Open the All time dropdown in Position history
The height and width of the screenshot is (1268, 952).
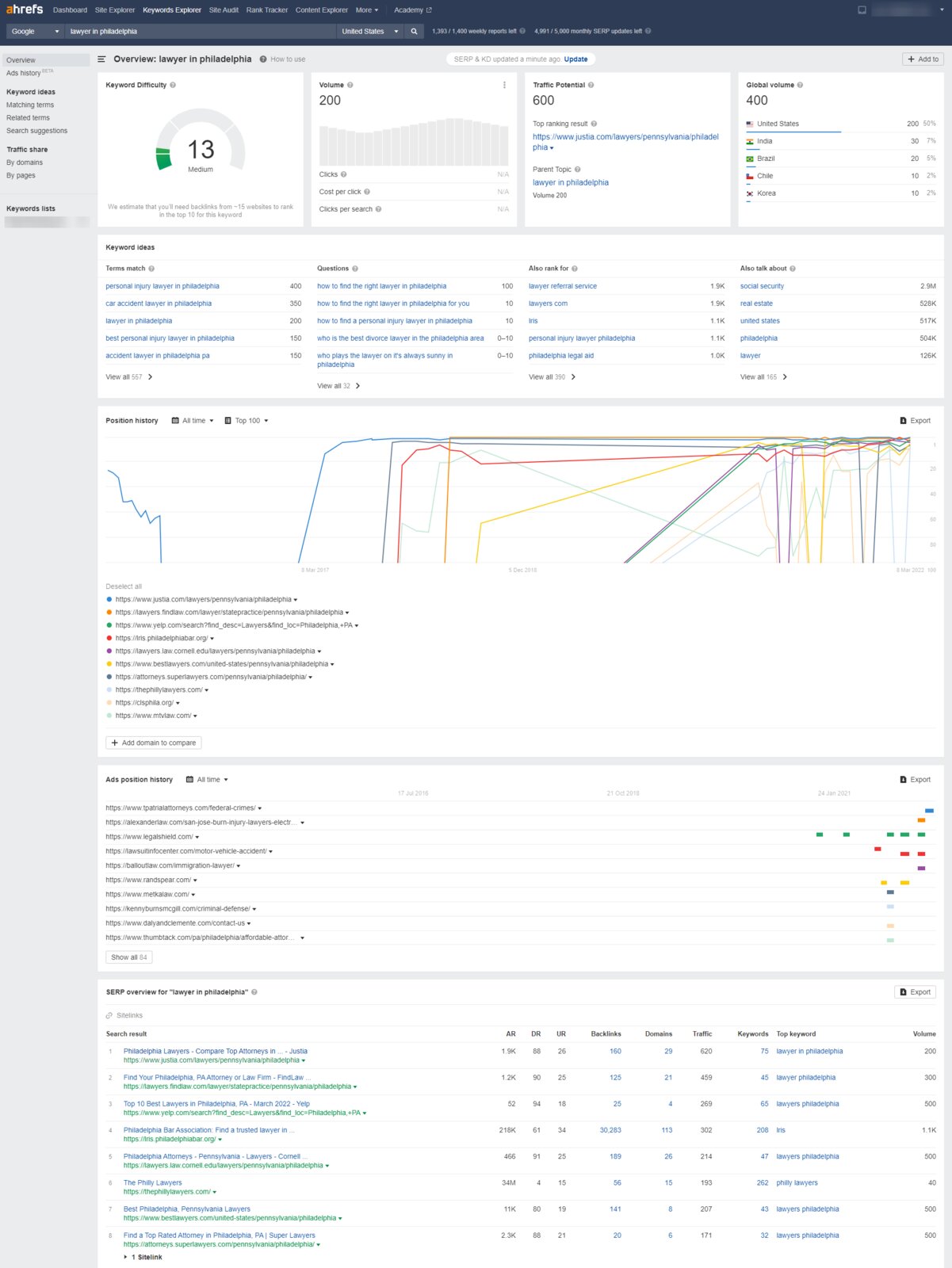click(193, 421)
